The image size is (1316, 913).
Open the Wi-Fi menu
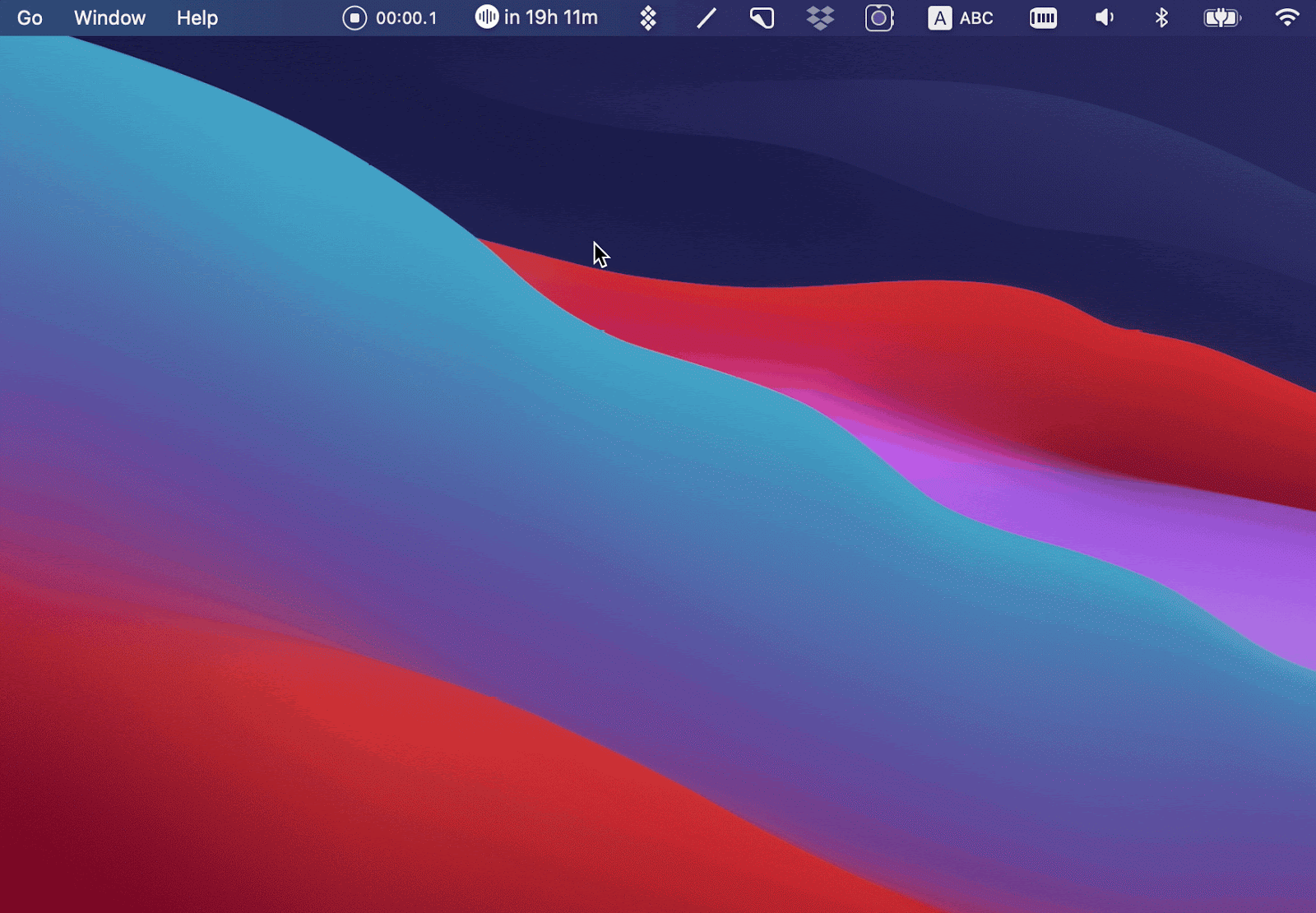(1287, 17)
